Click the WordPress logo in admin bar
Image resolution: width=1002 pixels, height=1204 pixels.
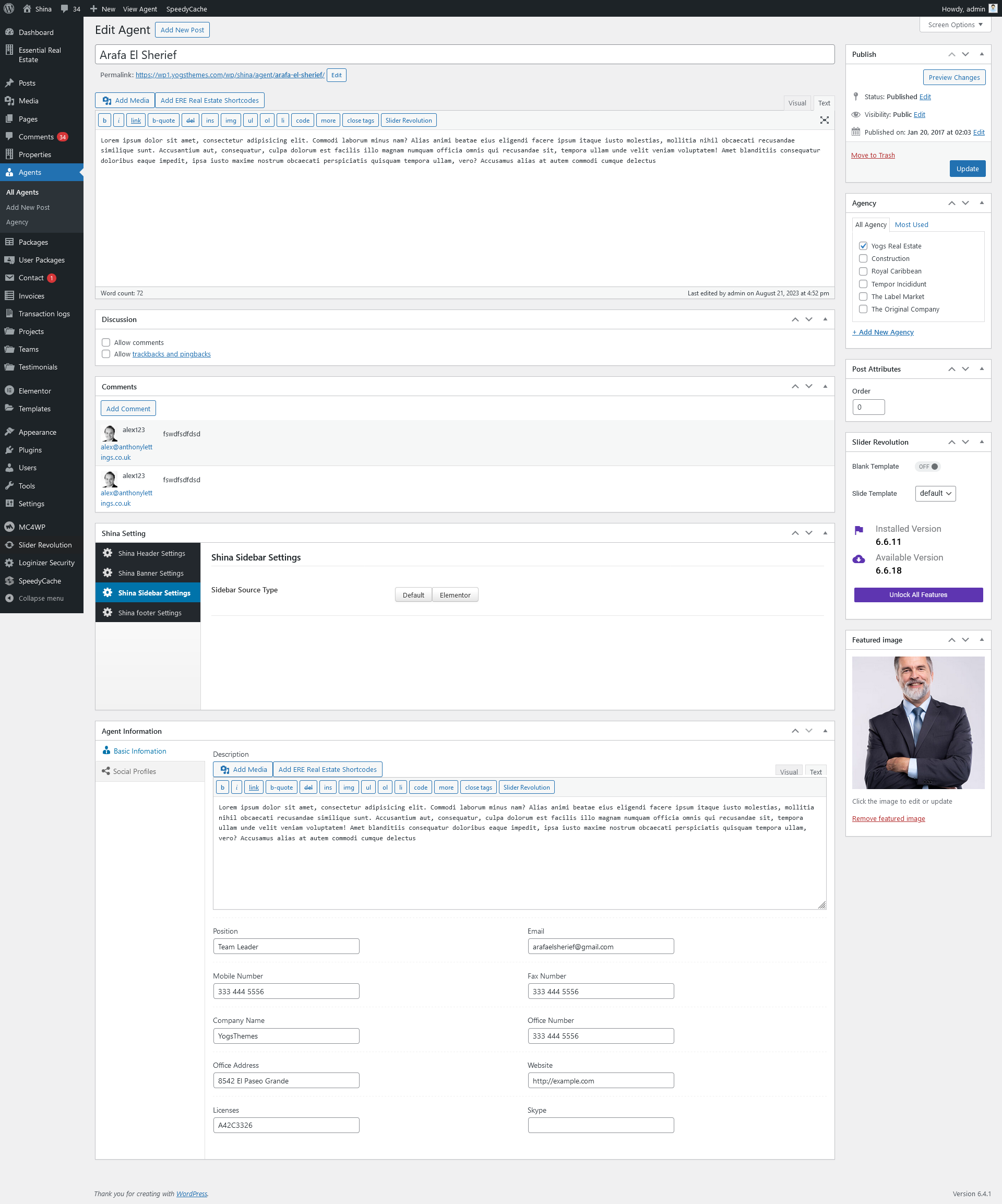pyautogui.click(x=9, y=8)
